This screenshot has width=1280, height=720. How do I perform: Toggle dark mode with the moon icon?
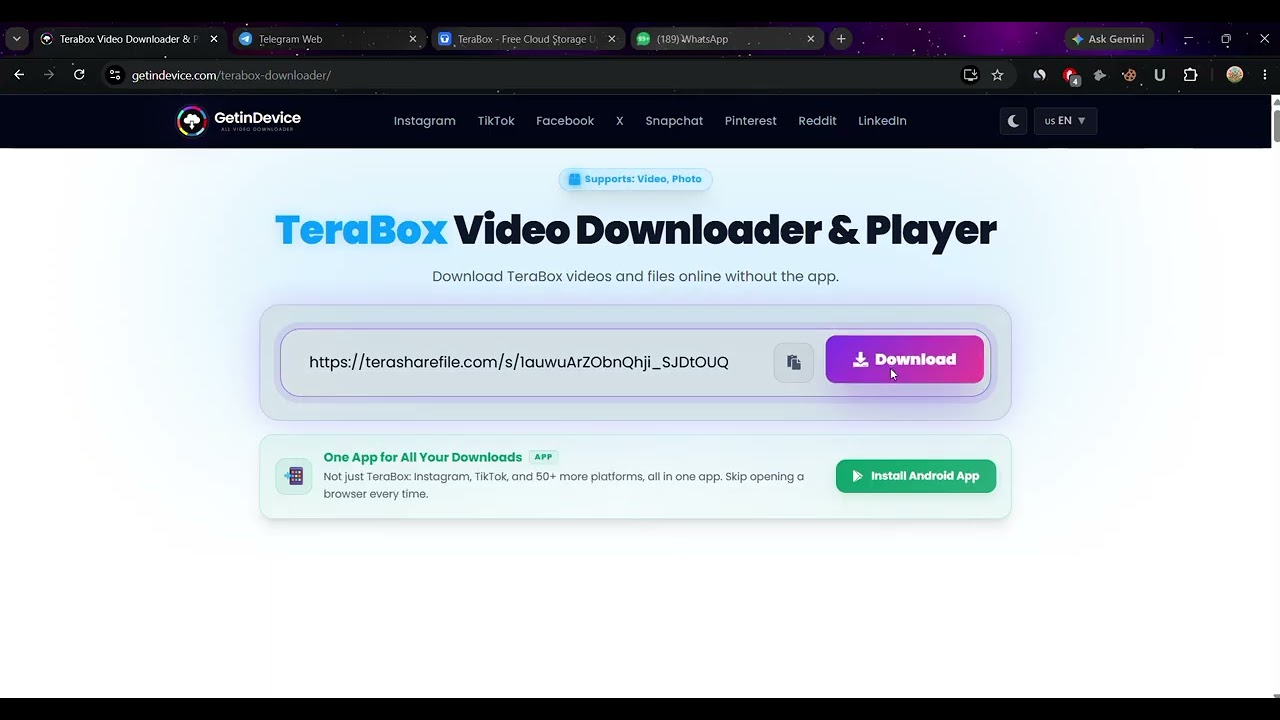[1013, 121]
